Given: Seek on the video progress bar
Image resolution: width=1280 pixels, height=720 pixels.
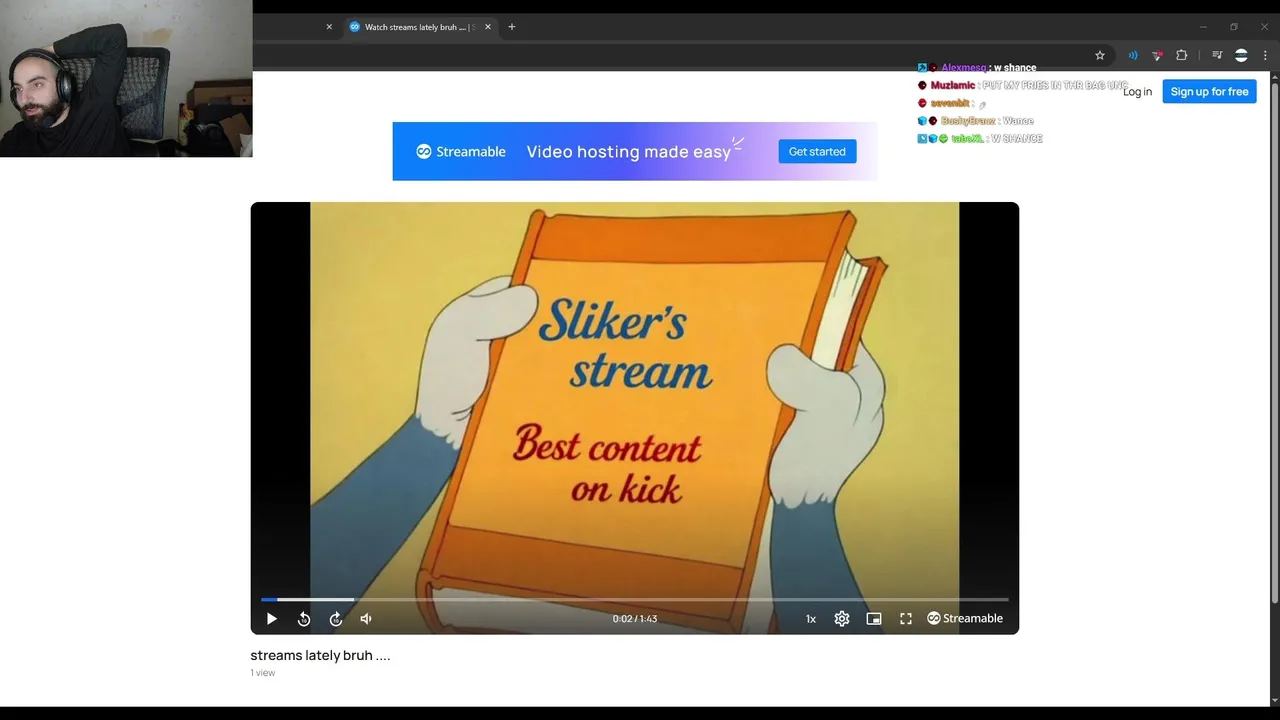Looking at the screenshot, I should coord(635,599).
